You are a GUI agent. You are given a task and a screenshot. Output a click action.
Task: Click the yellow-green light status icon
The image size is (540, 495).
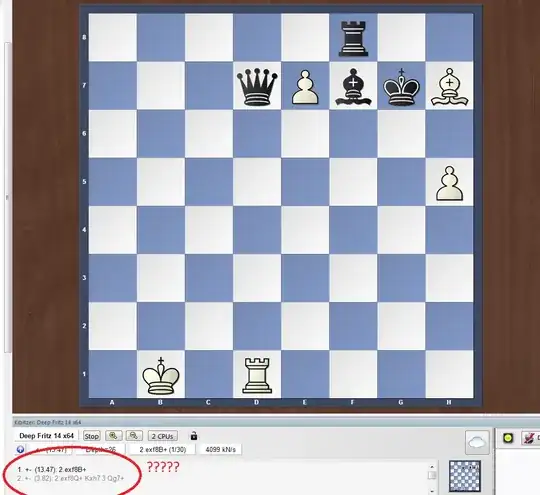(508, 438)
